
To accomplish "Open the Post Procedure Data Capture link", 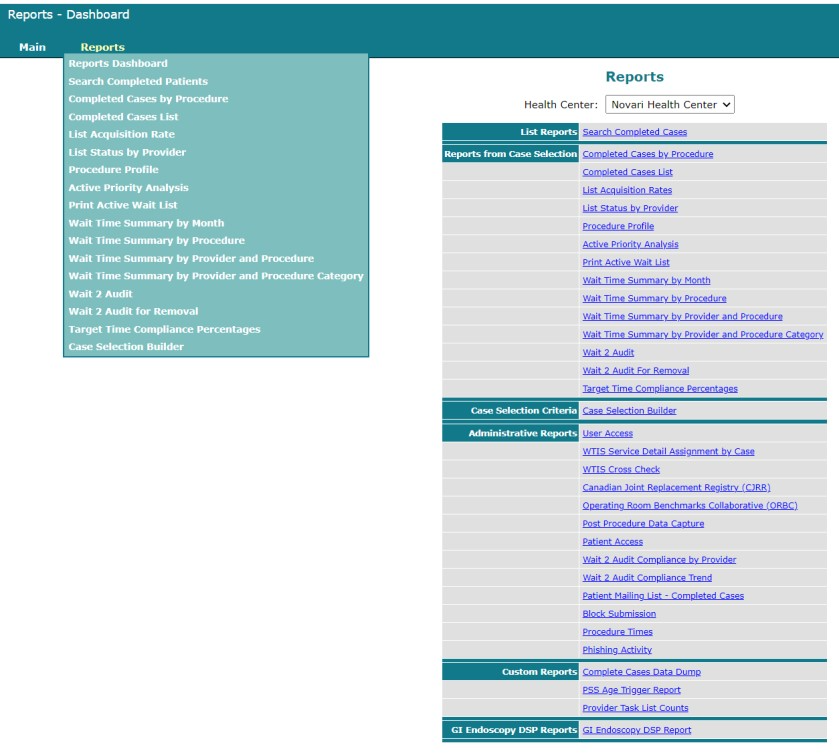I will (643, 524).
